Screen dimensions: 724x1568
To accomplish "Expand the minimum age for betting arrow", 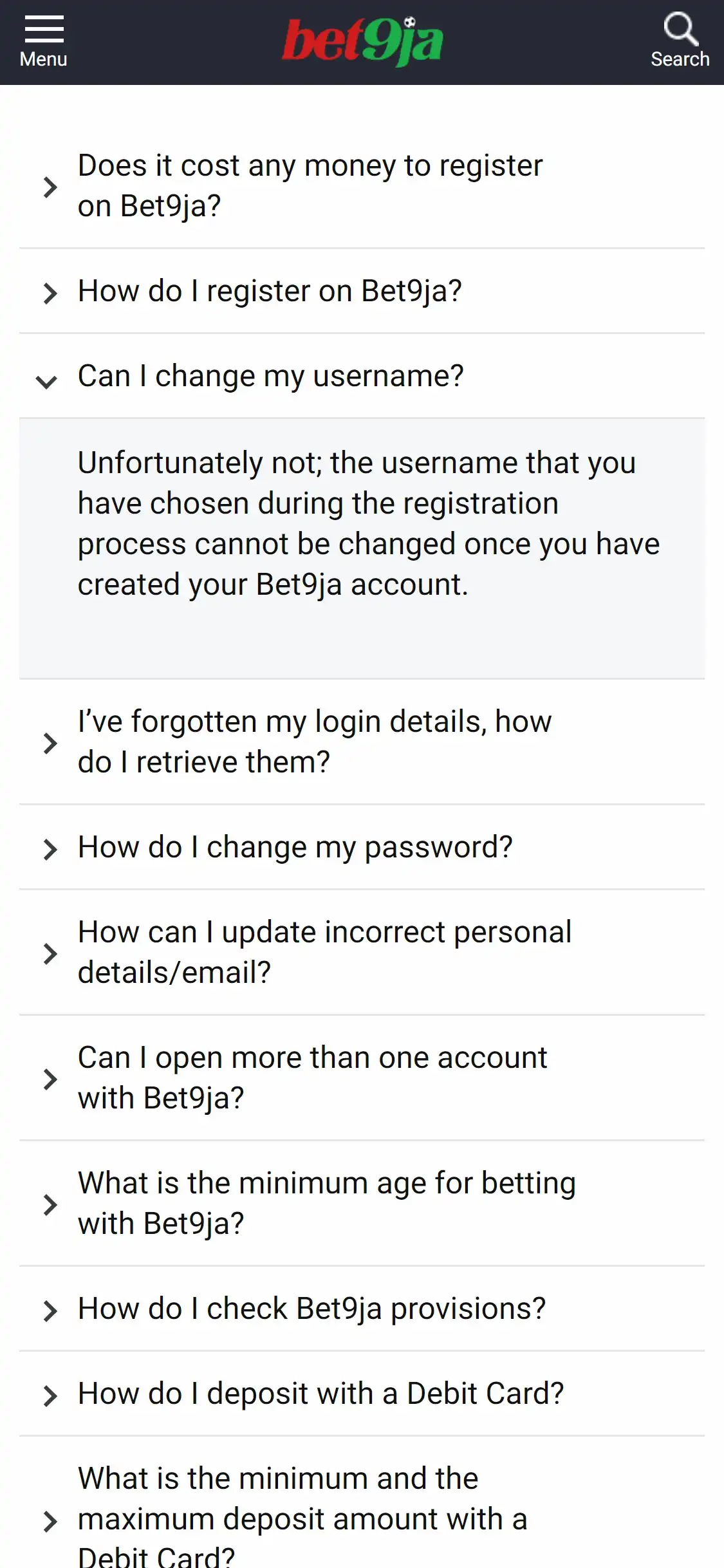I will point(50,1205).
